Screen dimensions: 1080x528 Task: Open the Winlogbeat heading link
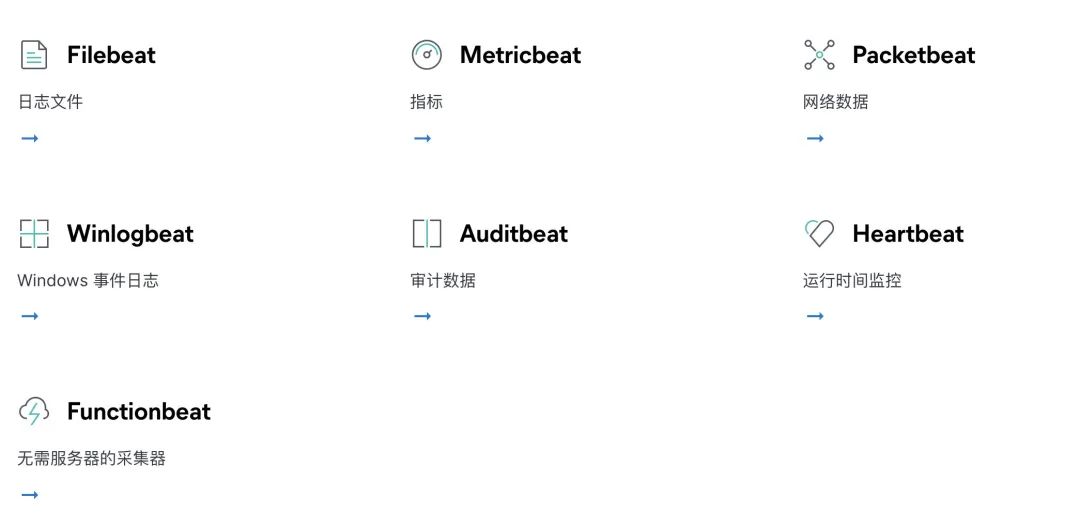(130, 234)
